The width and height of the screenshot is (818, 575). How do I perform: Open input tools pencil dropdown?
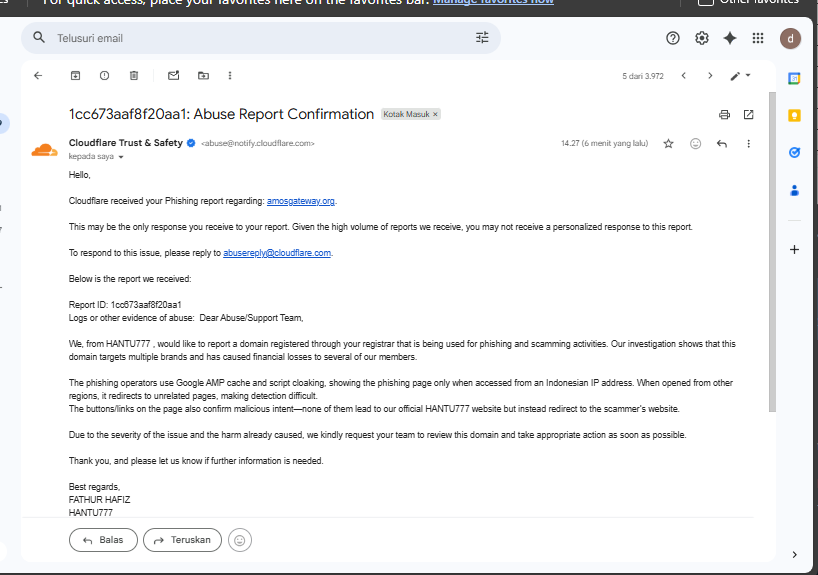click(740, 76)
